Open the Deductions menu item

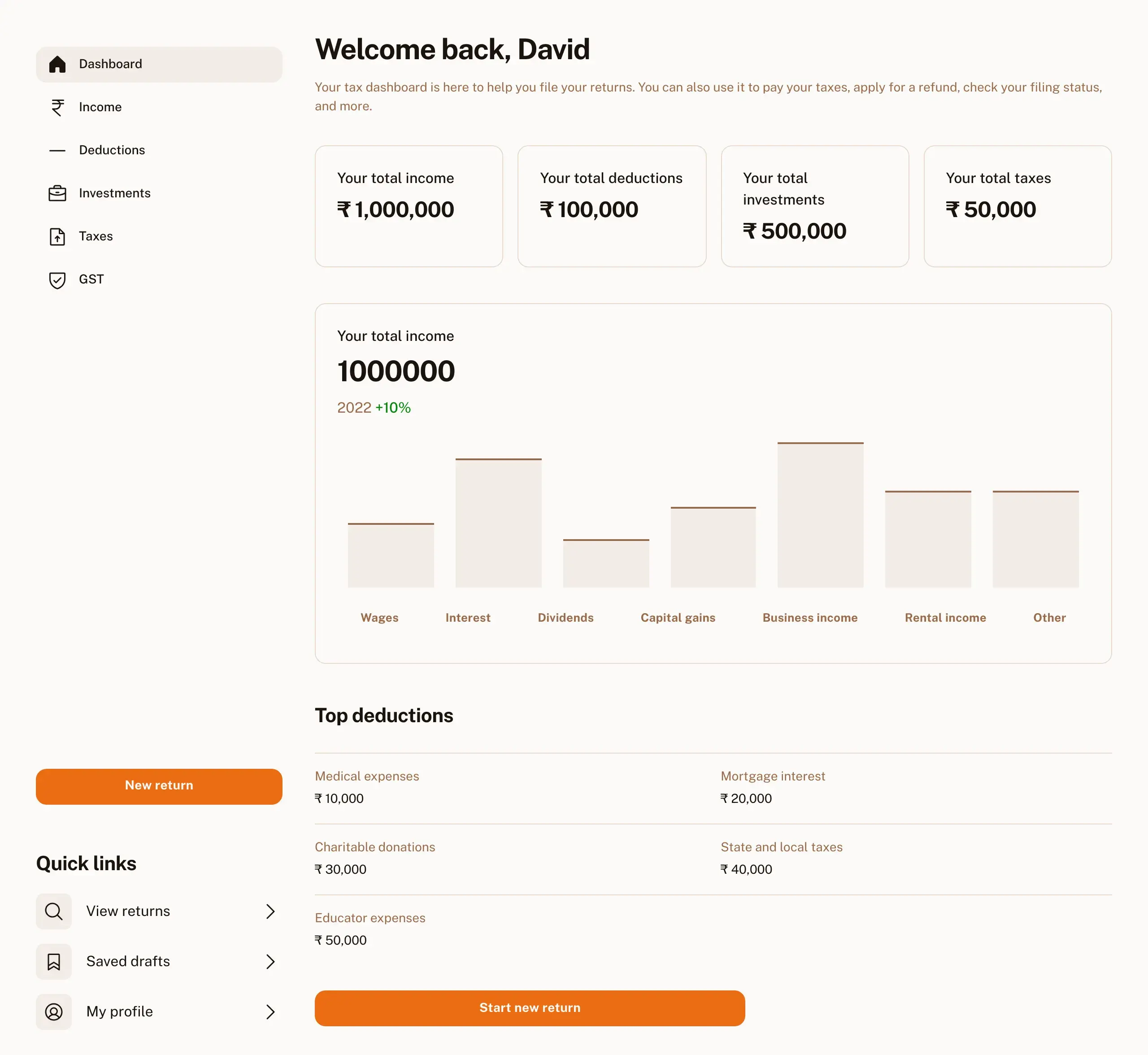(112, 150)
